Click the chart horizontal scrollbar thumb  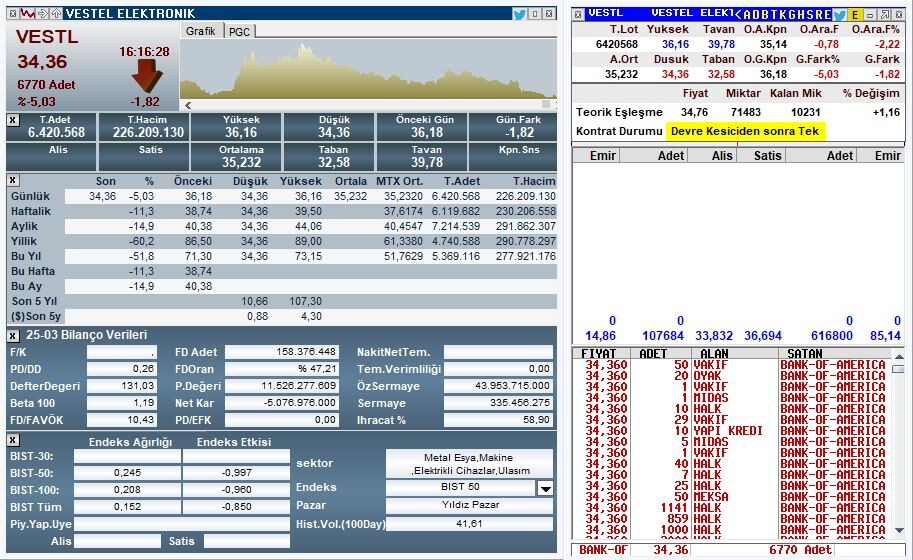pos(546,104)
